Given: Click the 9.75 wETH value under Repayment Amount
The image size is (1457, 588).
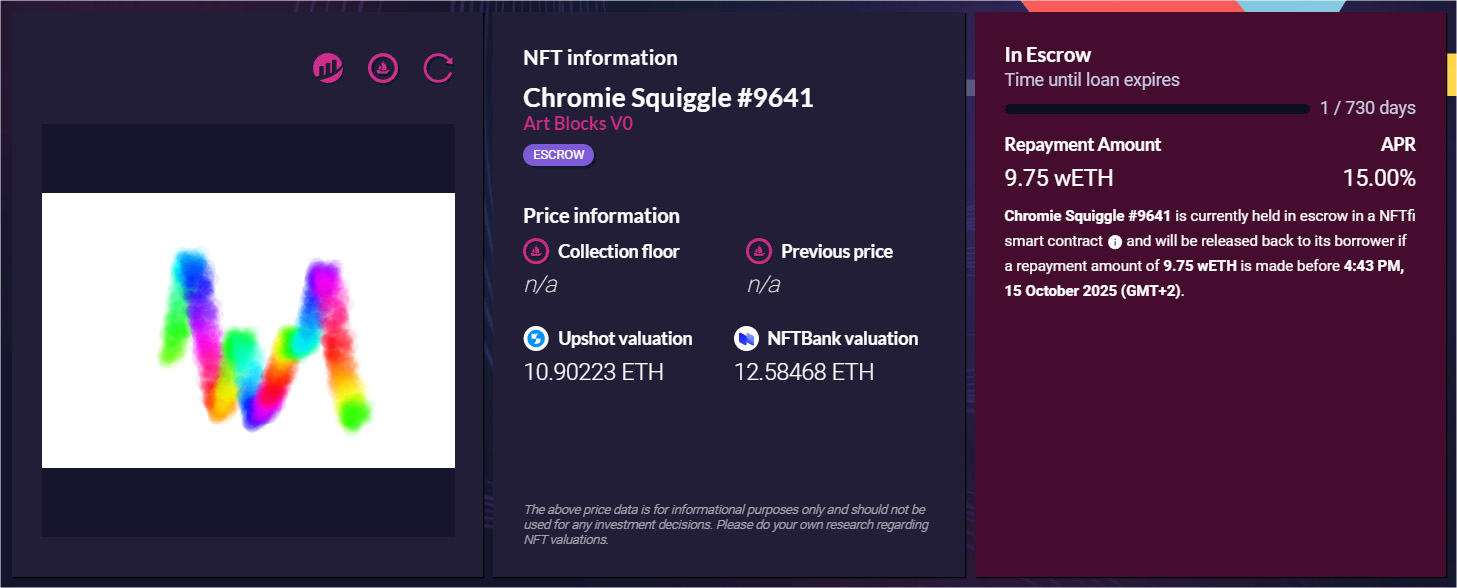Looking at the screenshot, I should 1059,179.
